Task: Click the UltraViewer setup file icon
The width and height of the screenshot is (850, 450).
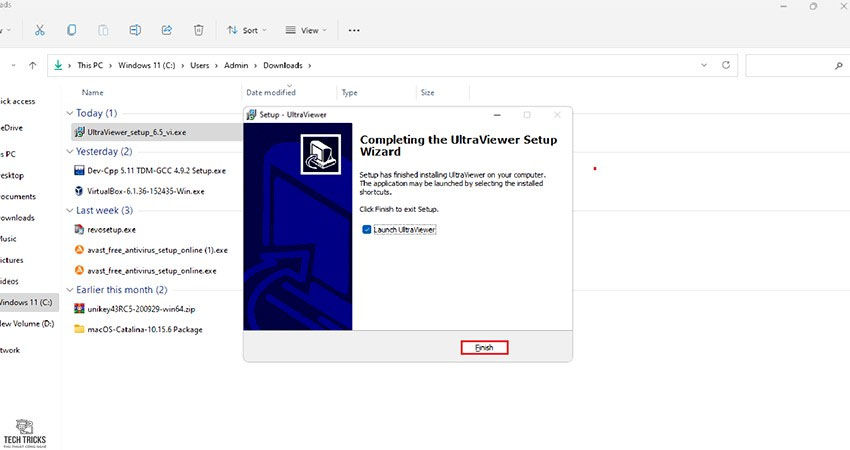Action: (x=79, y=132)
